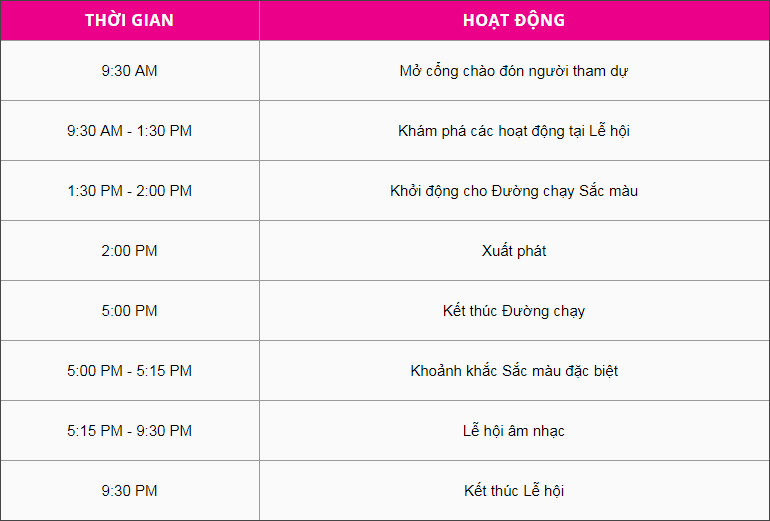Select the 9:30 PM time cell
The width and height of the screenshot is (770, 521).
click(129, 491)
